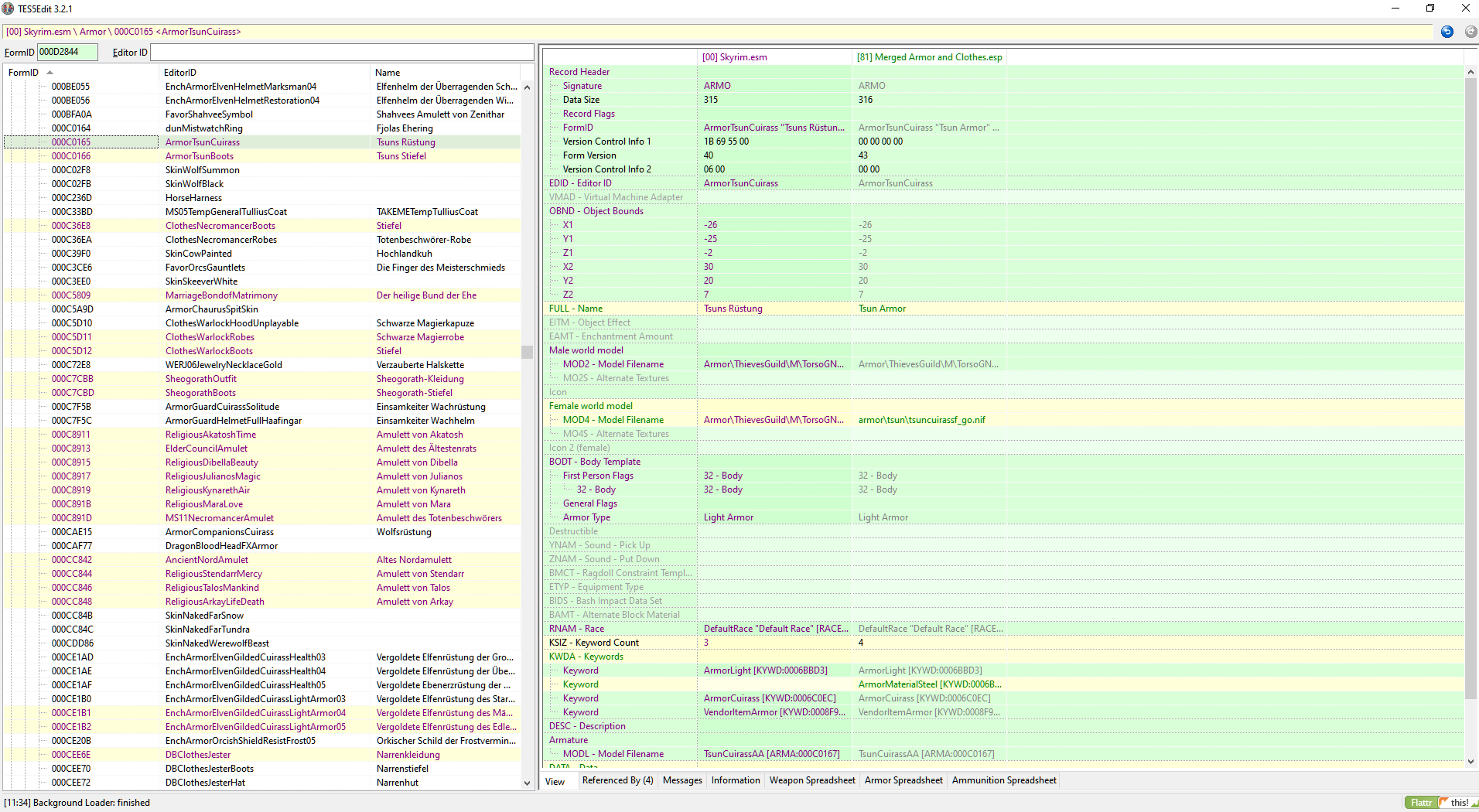Select the ClothesWarlockRobes record
This screenshot has width=1479, height=812.
tap(262, 337)
